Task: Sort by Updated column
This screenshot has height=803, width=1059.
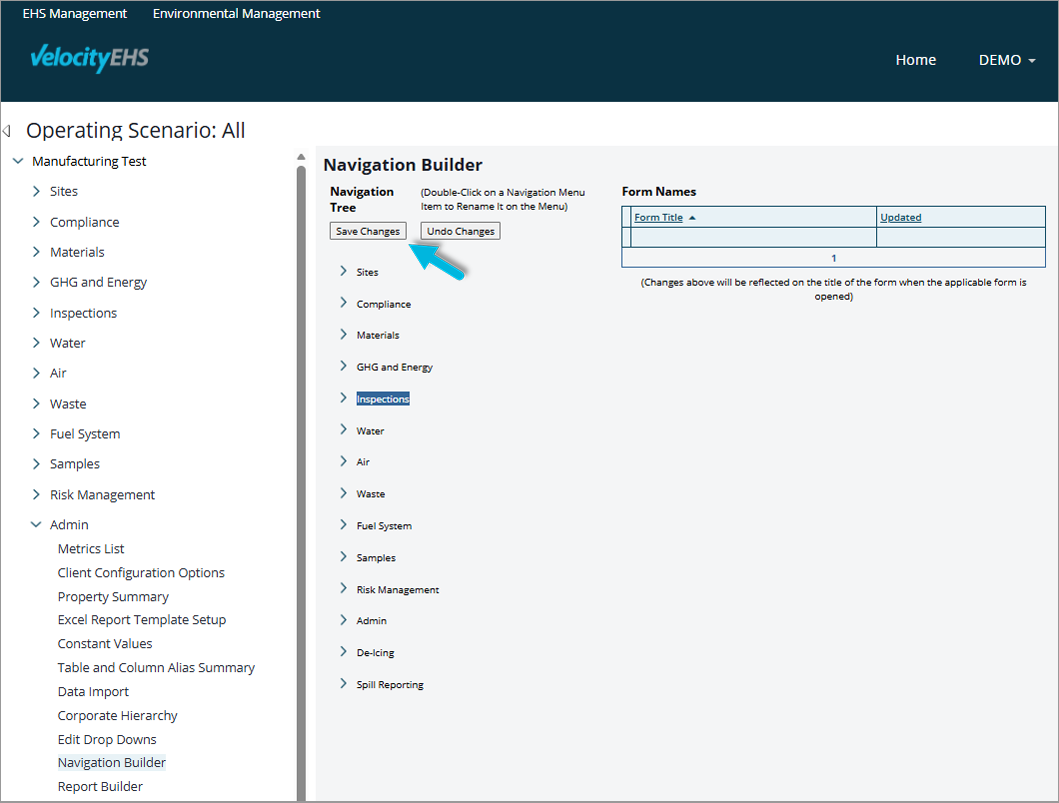Action: click(900, 217)
